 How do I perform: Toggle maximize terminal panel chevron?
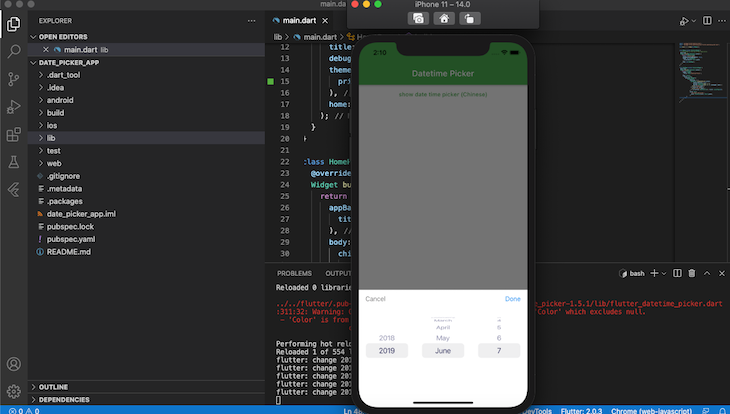pyautogui.click(x=707, y=273)
